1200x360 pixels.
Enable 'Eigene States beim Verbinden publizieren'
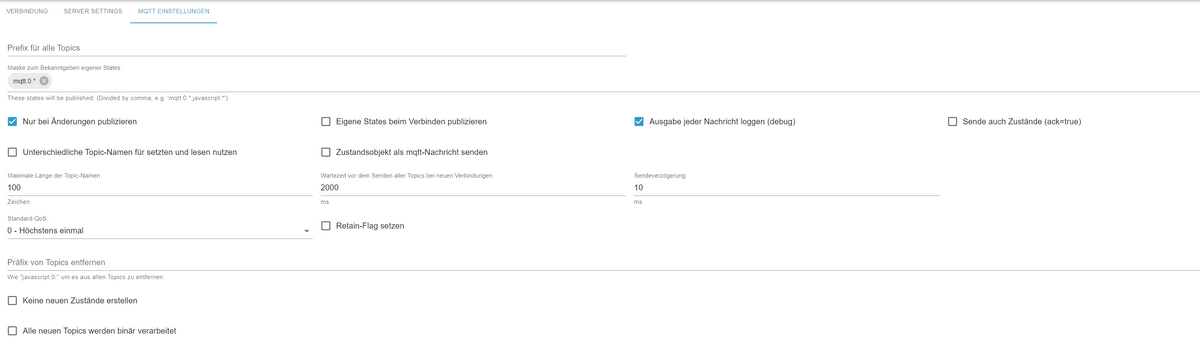[x=326, y=122]
